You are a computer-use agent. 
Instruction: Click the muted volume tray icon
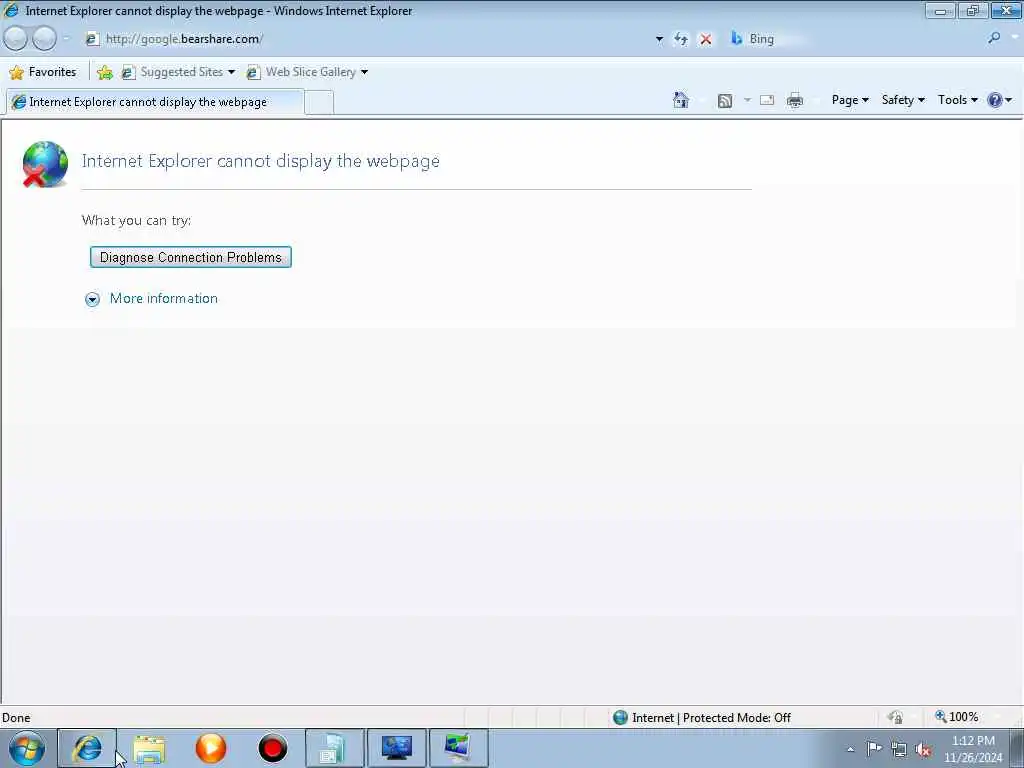(923, 750)
